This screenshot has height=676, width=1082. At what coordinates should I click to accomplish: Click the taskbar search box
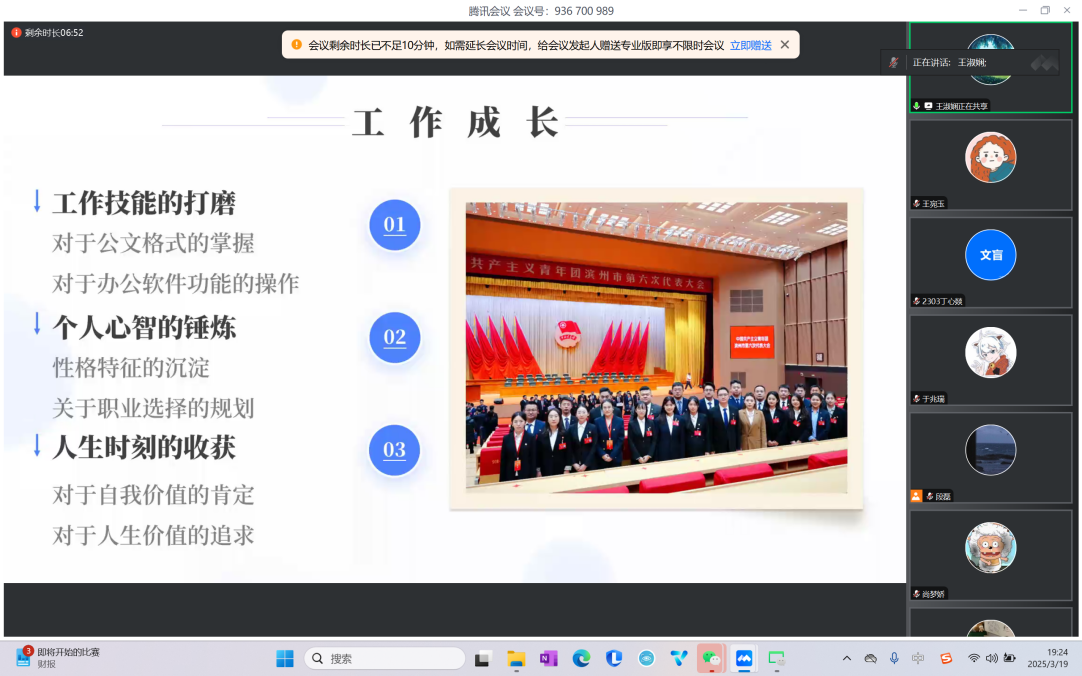coord(385,658)
